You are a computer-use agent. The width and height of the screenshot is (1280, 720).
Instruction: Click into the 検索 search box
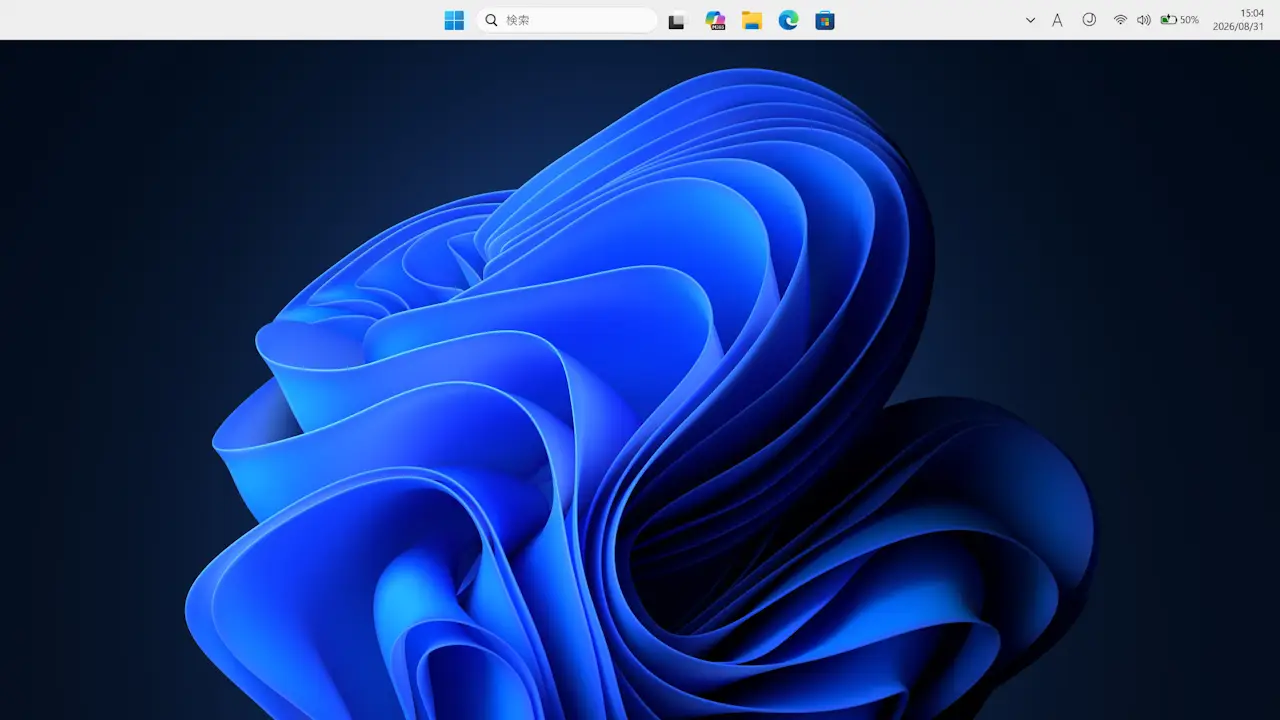coord(567,20)
